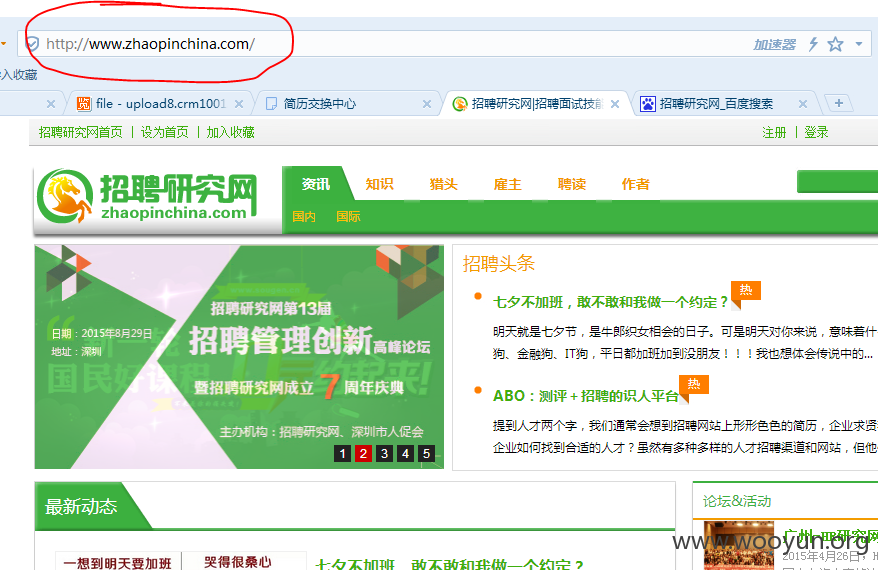Click the 加速器 accelerator button

pos(774,44)
